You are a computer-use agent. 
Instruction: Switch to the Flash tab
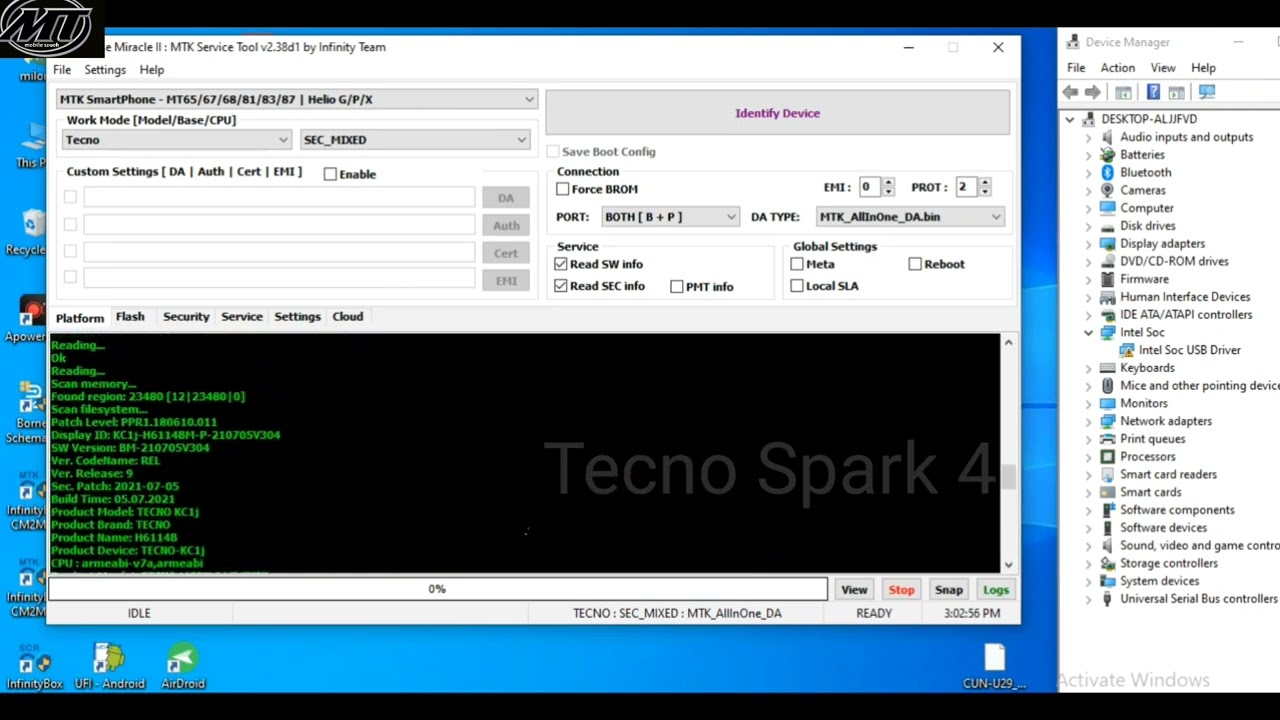pyautogui.click(x=130, y=317)
